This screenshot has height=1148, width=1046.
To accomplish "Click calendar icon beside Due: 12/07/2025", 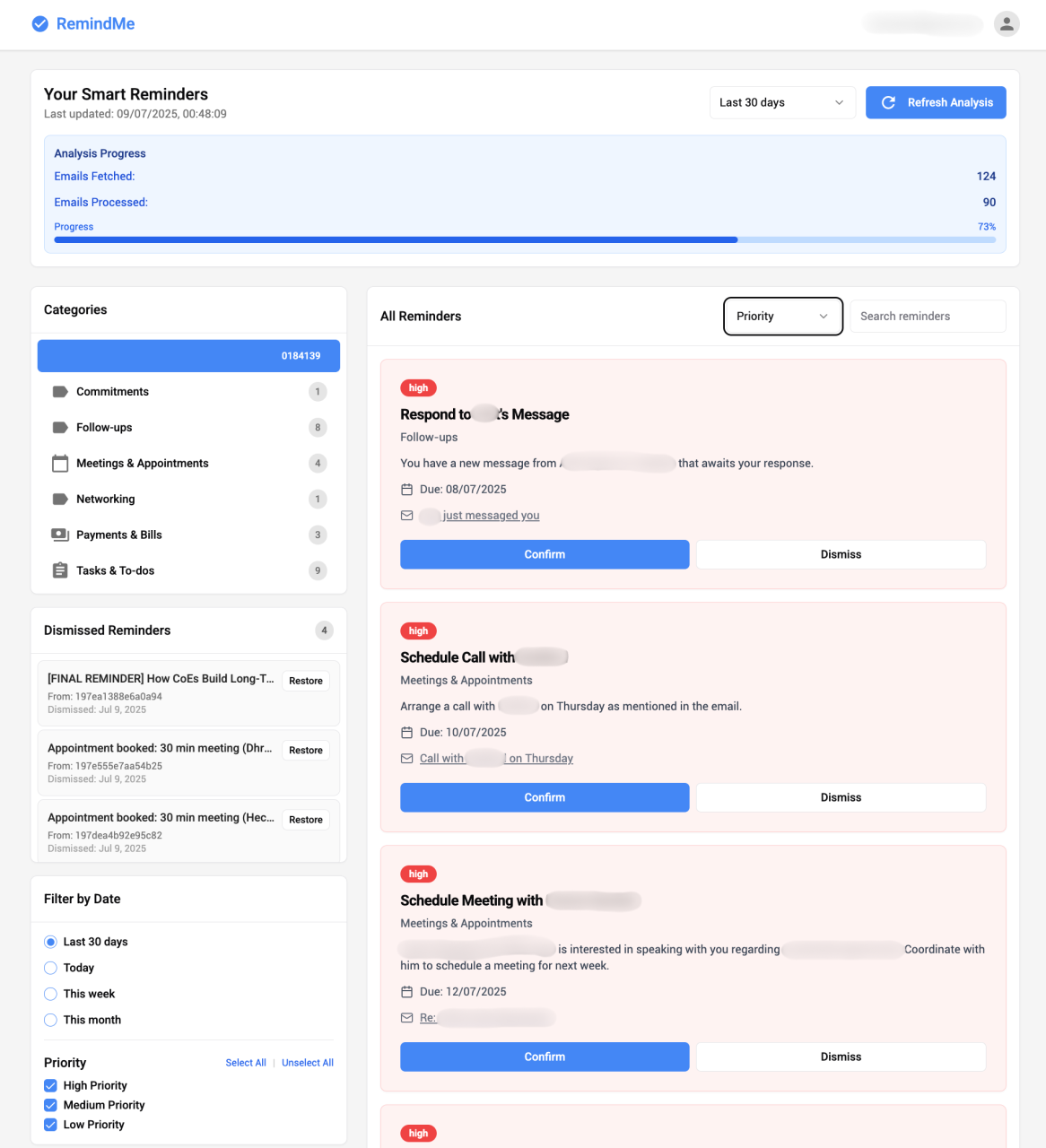I will (x=406, y=992).
